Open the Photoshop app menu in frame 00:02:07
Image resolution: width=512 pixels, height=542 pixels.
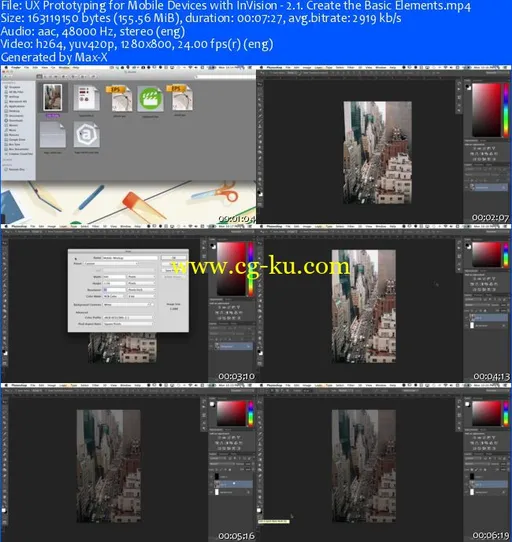274,68
